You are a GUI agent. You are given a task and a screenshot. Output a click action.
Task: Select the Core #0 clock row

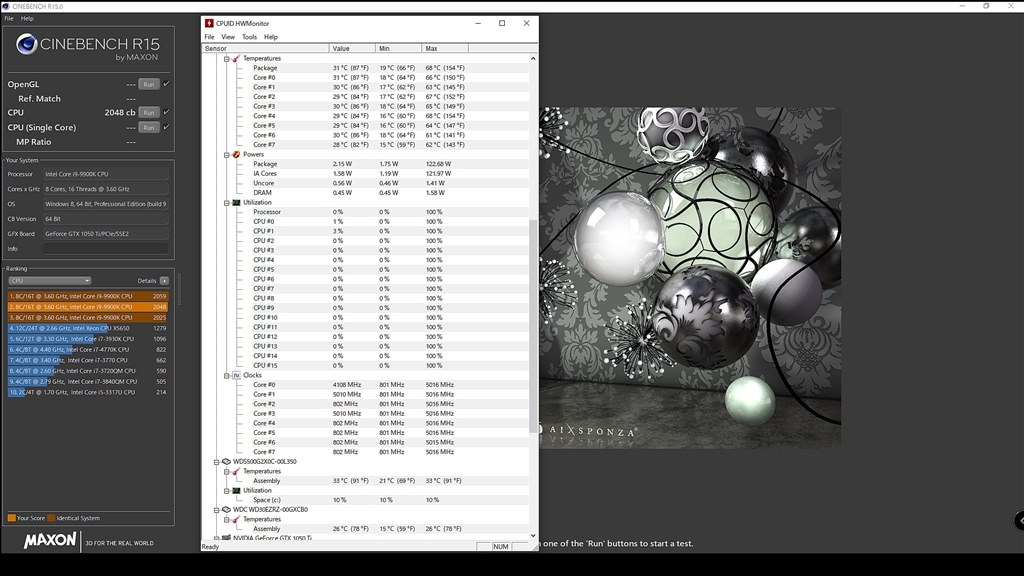click(366, 385)
